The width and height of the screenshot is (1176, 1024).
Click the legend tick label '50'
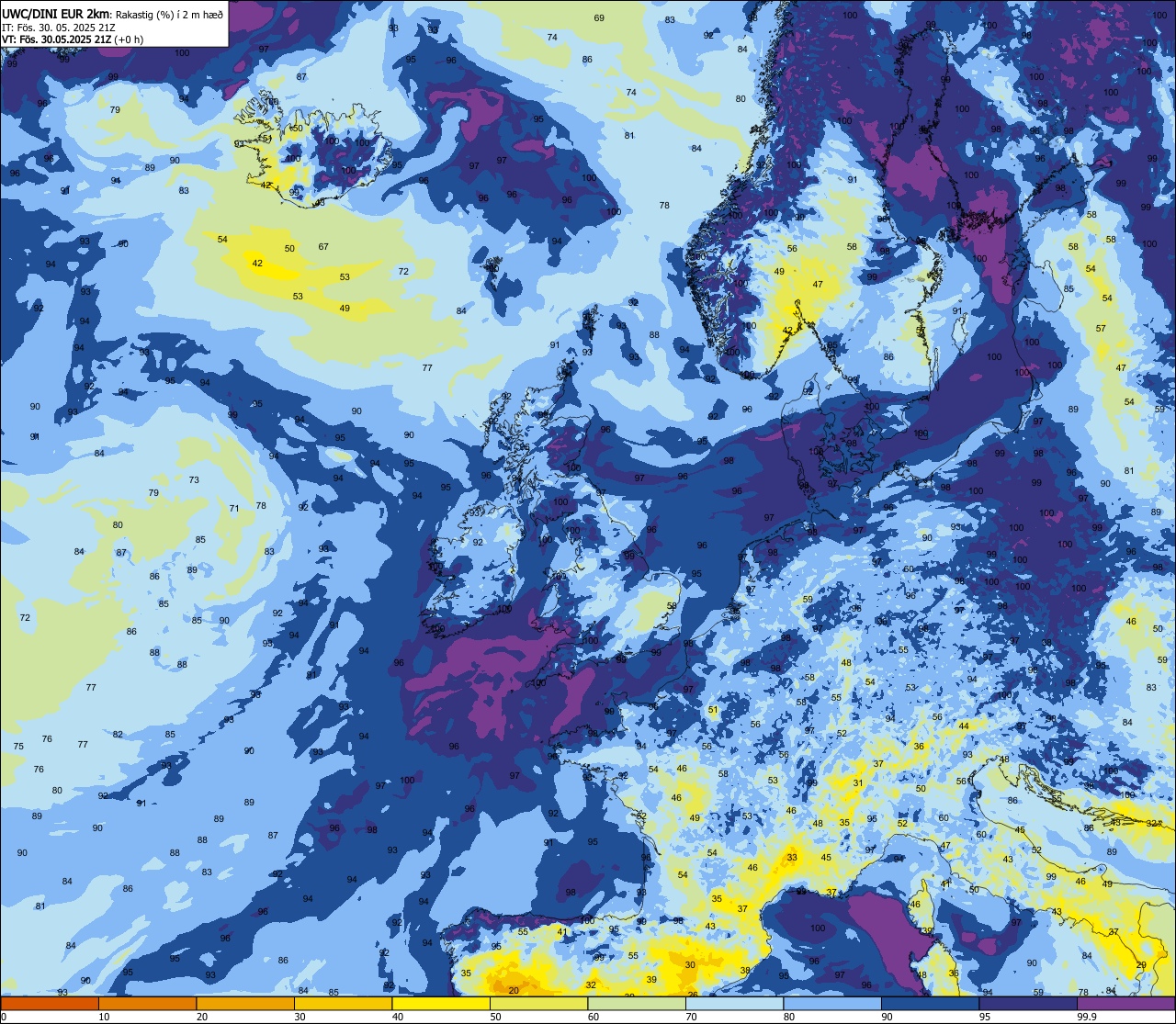click(x=496, y=1017)
